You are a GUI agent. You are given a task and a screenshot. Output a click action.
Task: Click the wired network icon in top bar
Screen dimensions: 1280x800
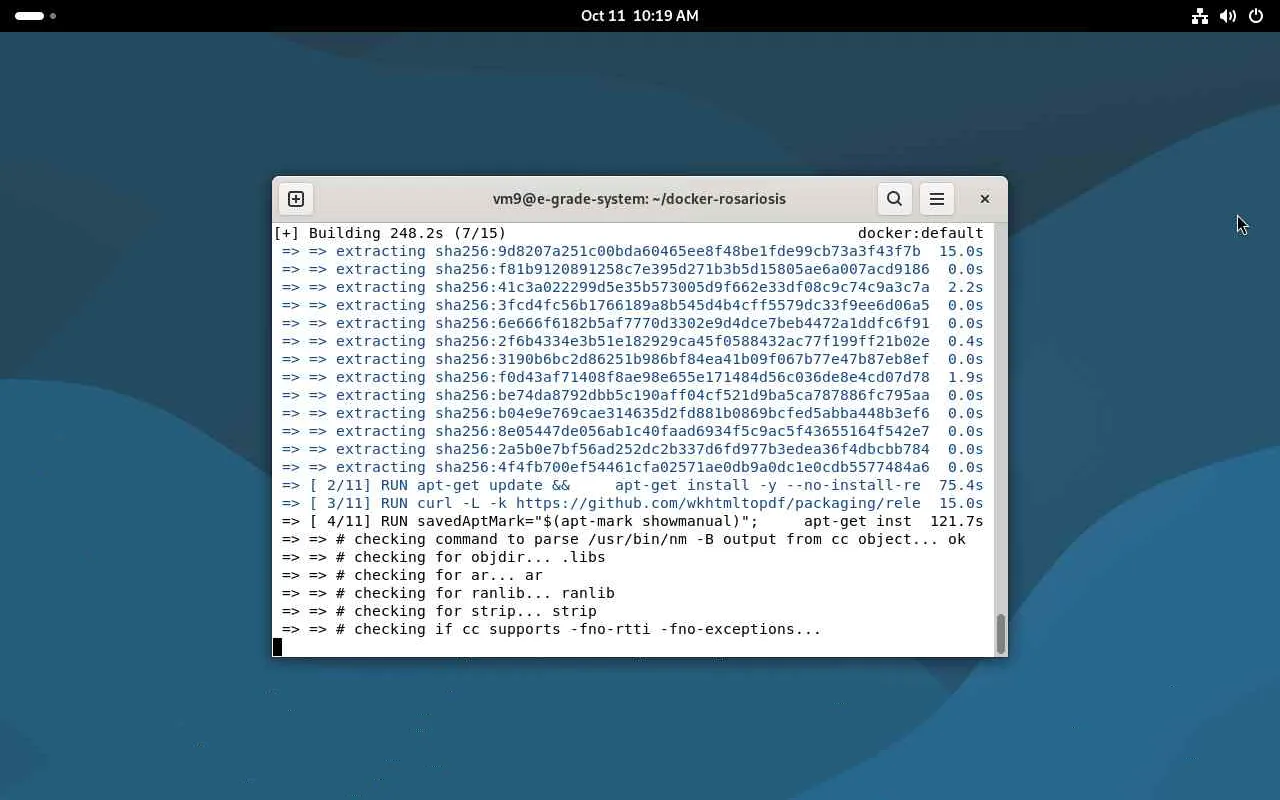(x=1199, y=16)
